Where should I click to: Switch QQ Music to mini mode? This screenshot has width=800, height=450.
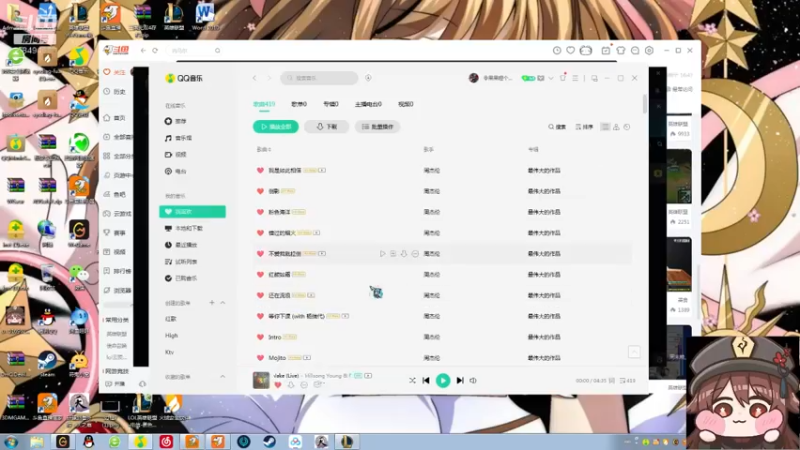[594, 78]
